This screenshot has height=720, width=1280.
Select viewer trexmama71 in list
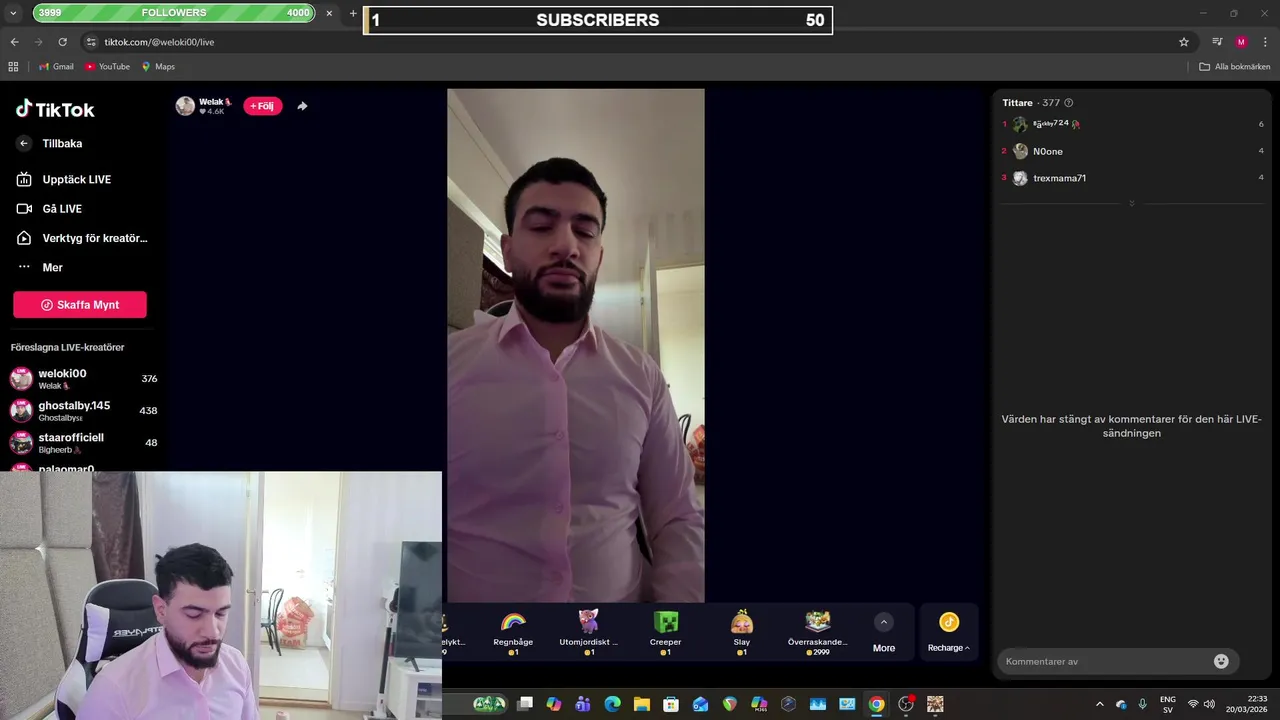point(1133,178)
